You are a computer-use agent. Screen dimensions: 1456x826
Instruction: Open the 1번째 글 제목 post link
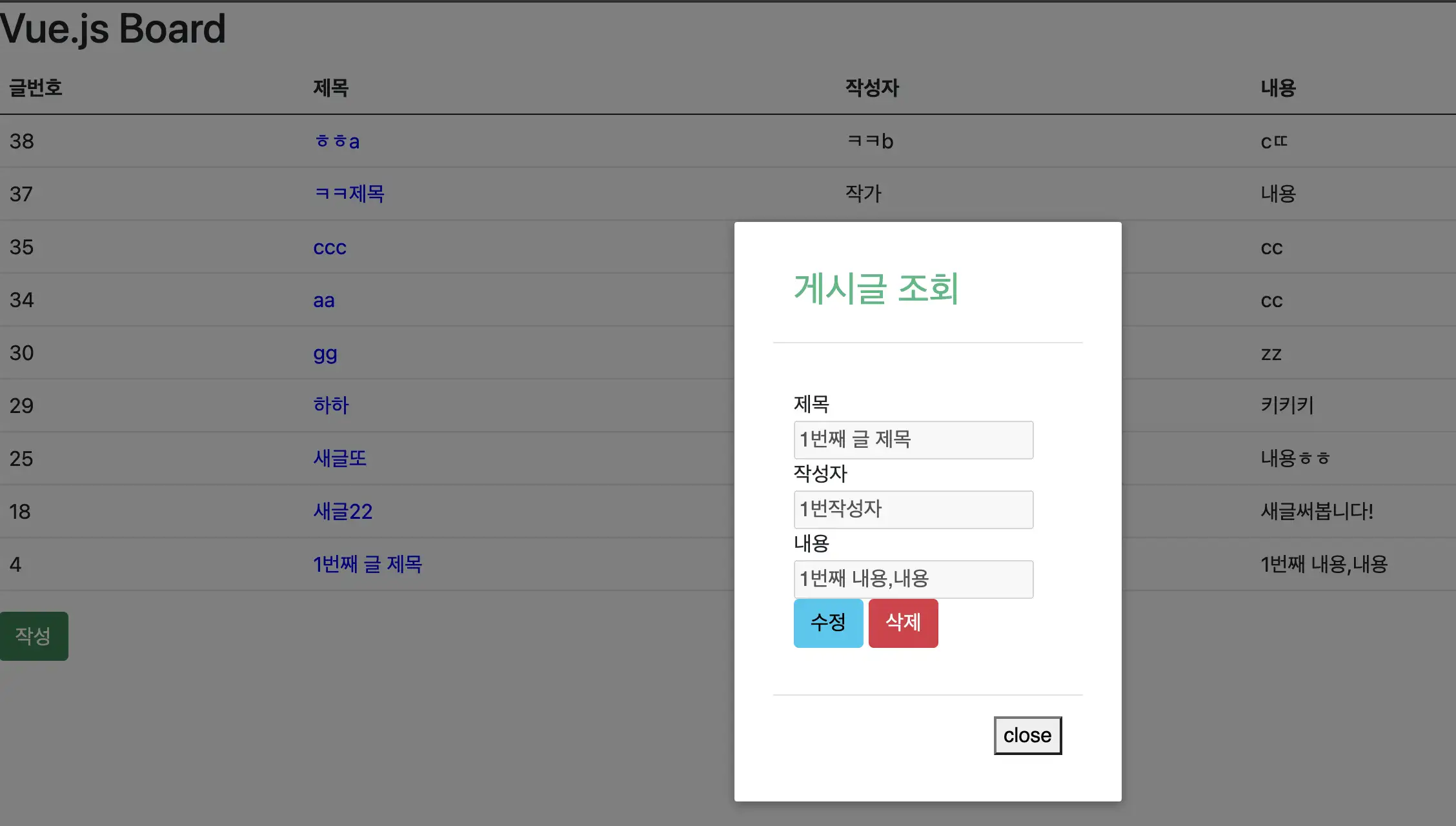tap(367, 564)
